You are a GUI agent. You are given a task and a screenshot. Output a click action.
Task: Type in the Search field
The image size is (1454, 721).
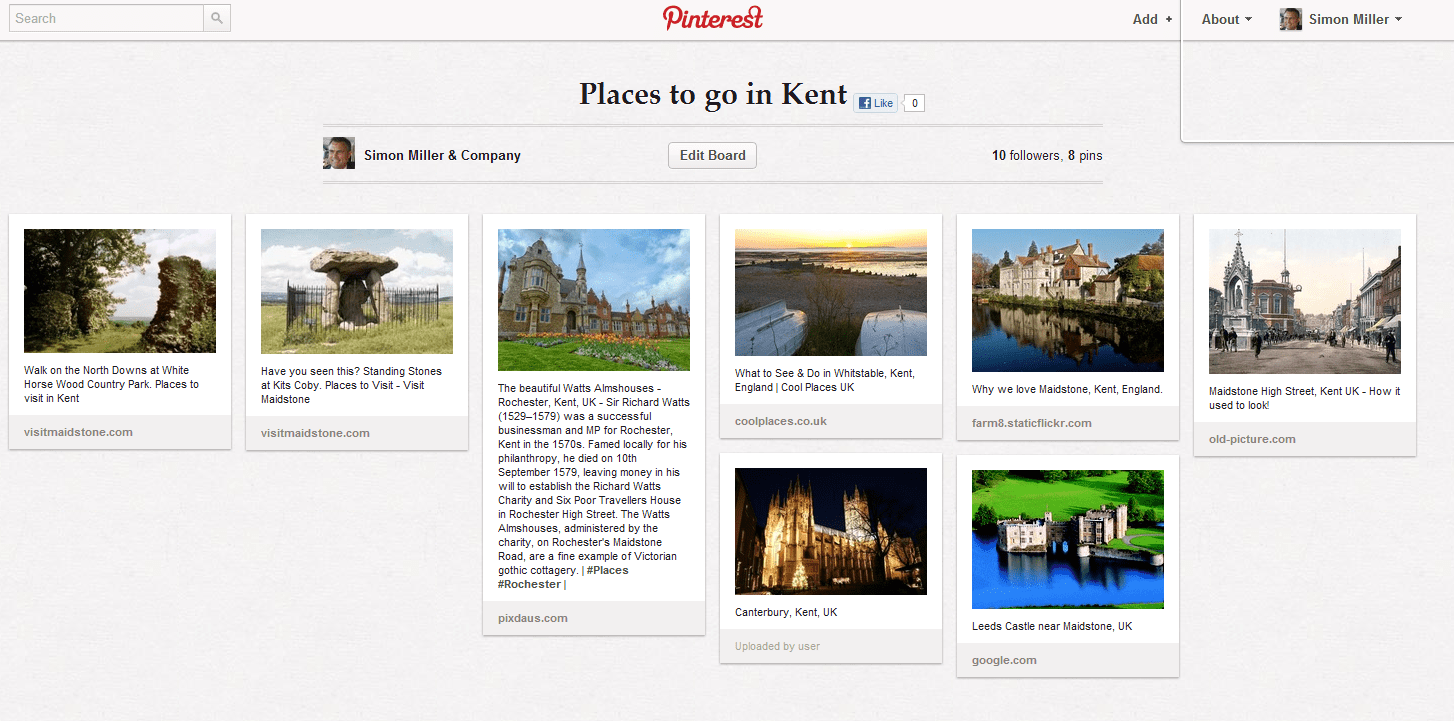tap(106, 18)
